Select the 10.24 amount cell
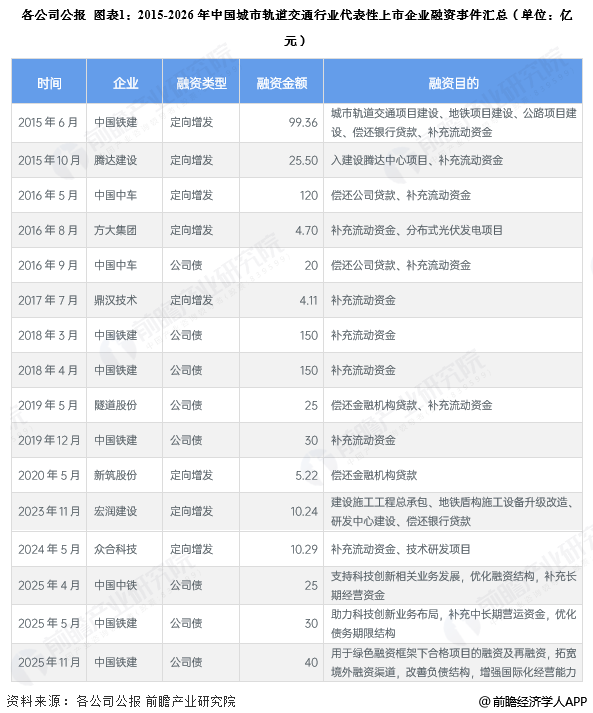Viewport: 593px width, 713px height. (x=281, y=512)
